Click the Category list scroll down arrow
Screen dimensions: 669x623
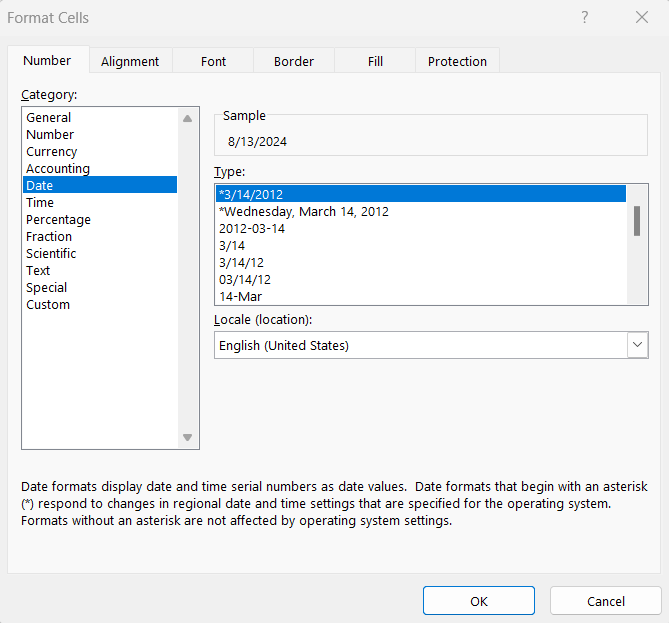pos(187,437)
